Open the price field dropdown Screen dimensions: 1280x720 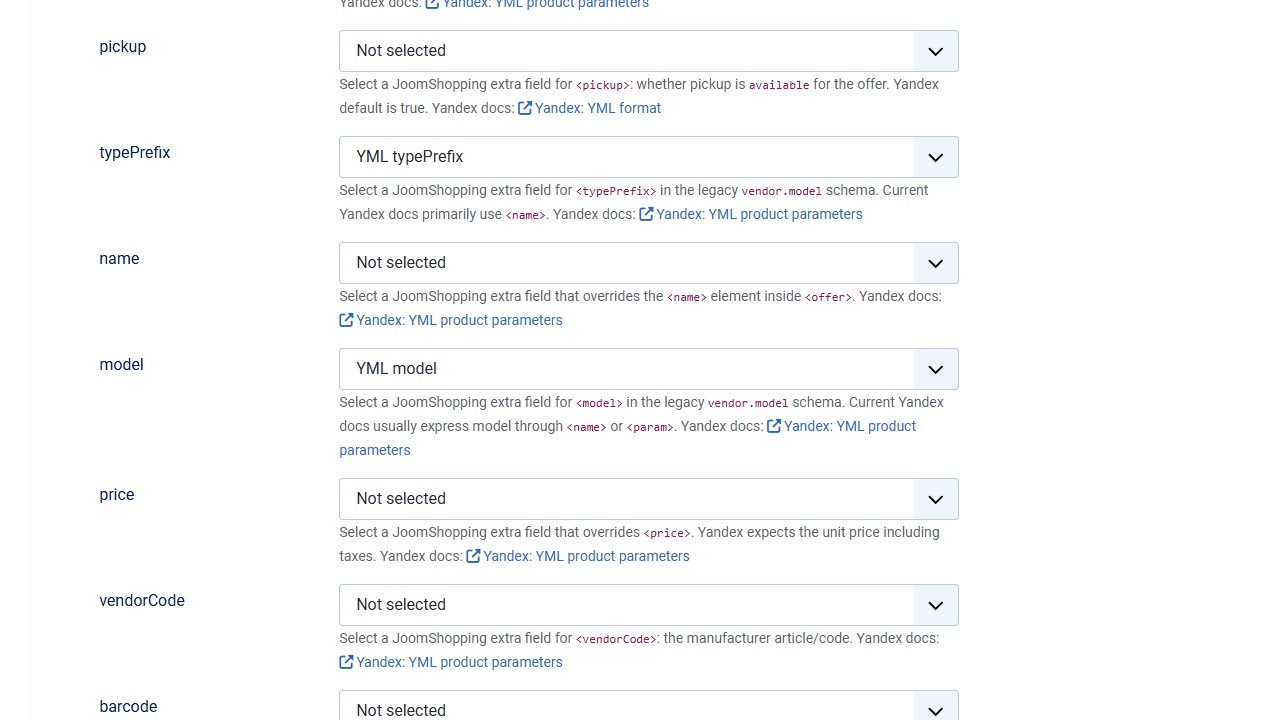[648, 499]
